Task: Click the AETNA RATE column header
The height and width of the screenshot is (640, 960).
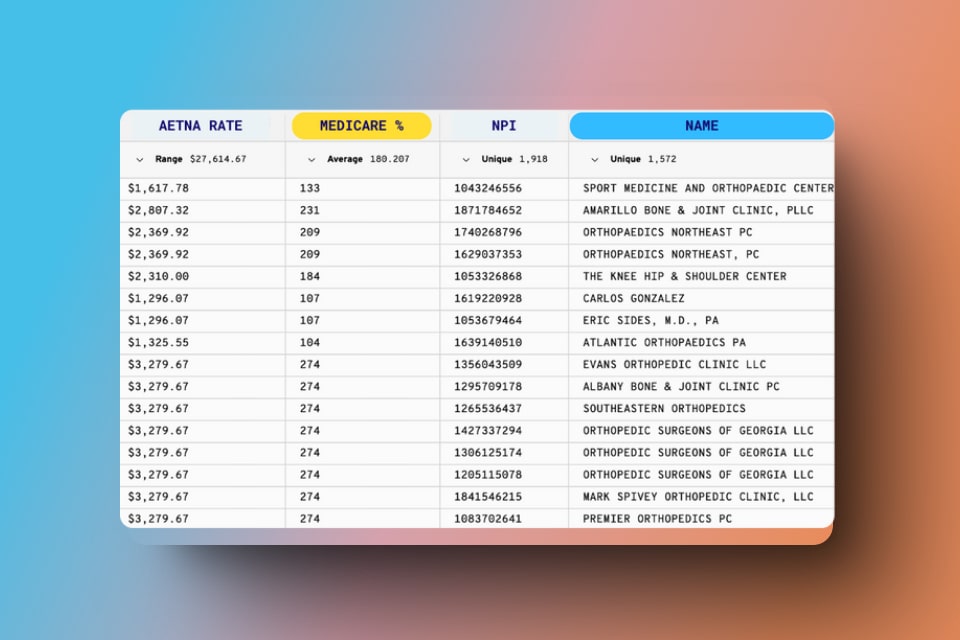Action: (x=200, y=126)
